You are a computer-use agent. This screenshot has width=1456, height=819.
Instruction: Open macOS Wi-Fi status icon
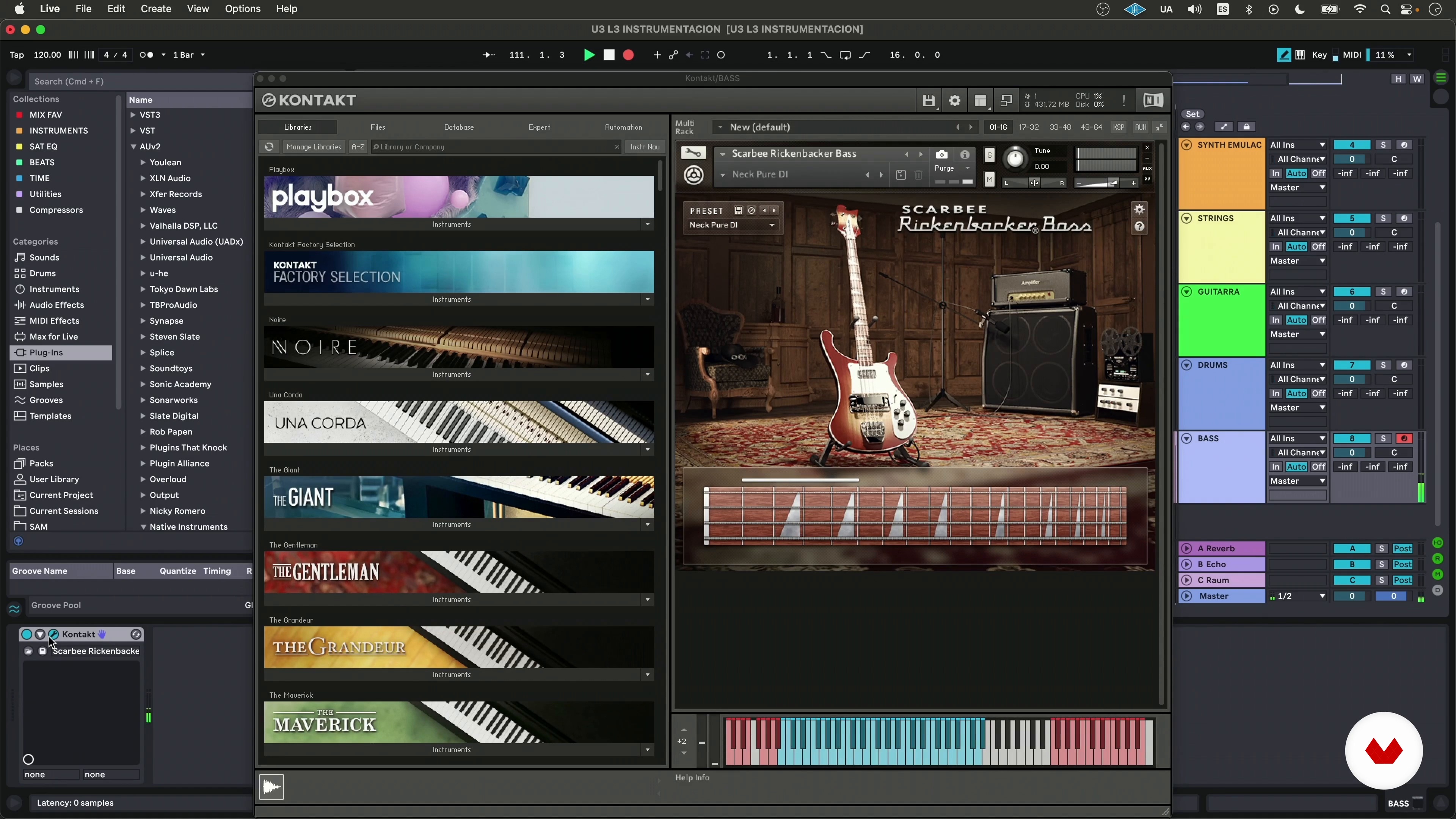[x=1360, y=9]
